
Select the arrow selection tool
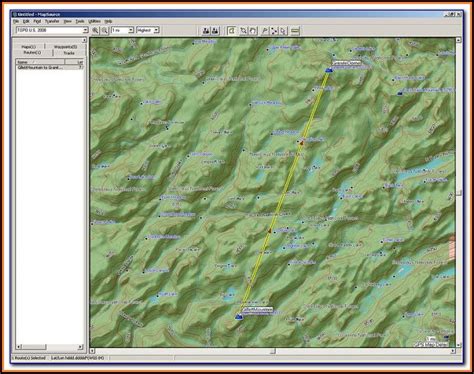(283, 31)
